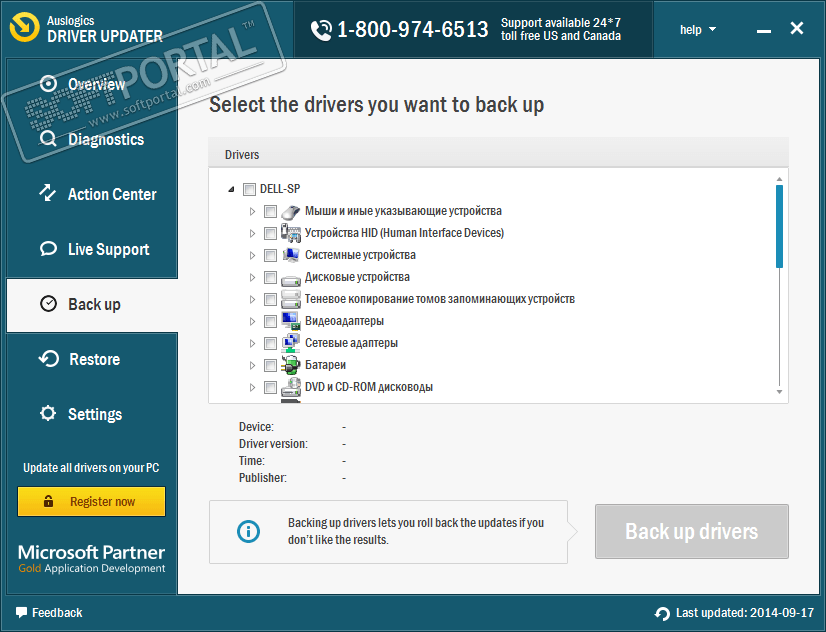The width and height of the screenshot is (826, 632).
Task: Click the Back up drivers button
Action: (x=692, y=531)
